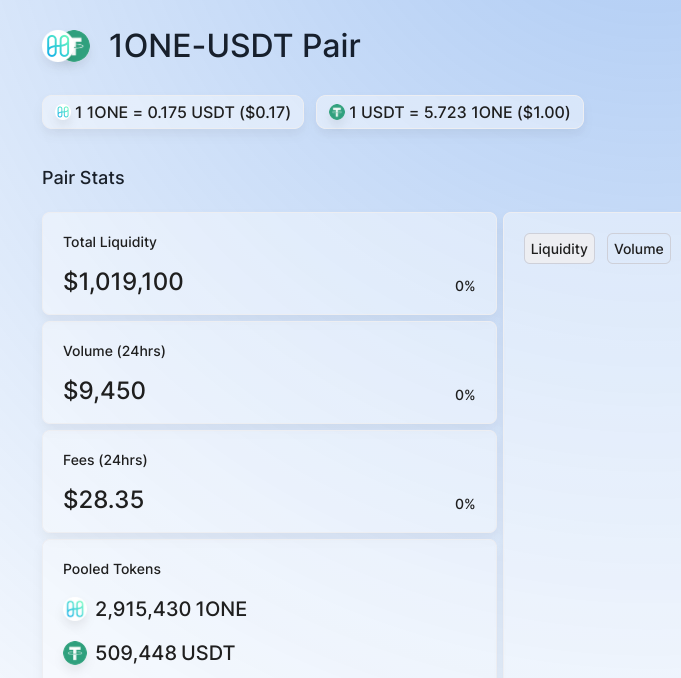Screen dimensions: 681x678
Task: Click the 0% change in Fees card
Action: tap(465, 504)
